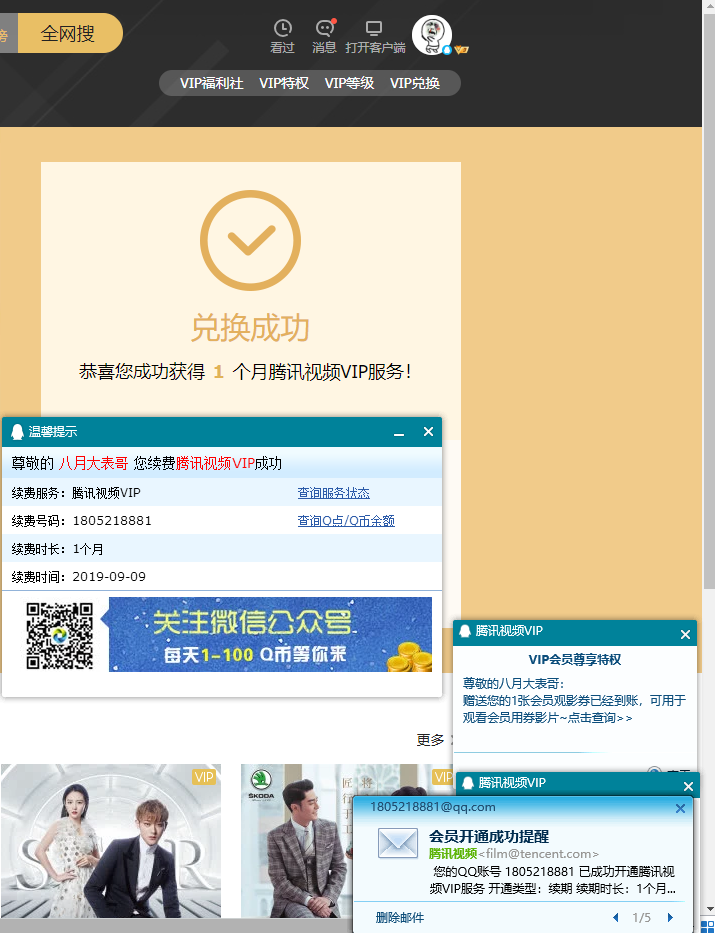Show the previous mail with the left arrow
The image size is (715, 933).
[x=615, y=917]
